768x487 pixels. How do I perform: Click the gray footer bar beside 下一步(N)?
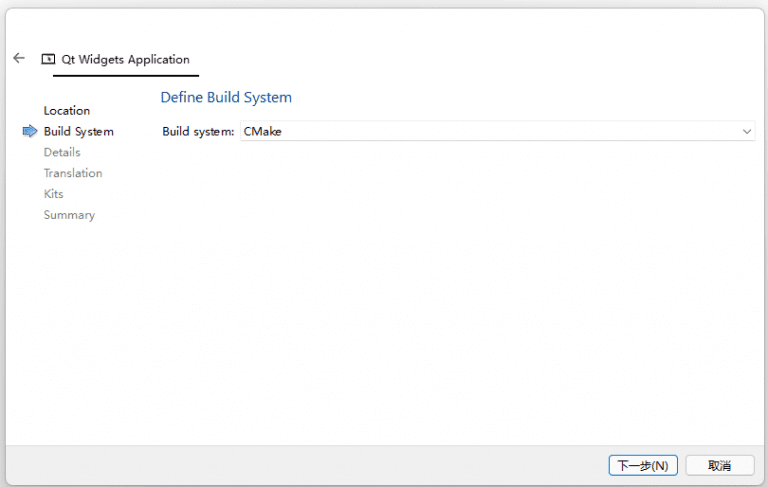click(x=300, y=465)
